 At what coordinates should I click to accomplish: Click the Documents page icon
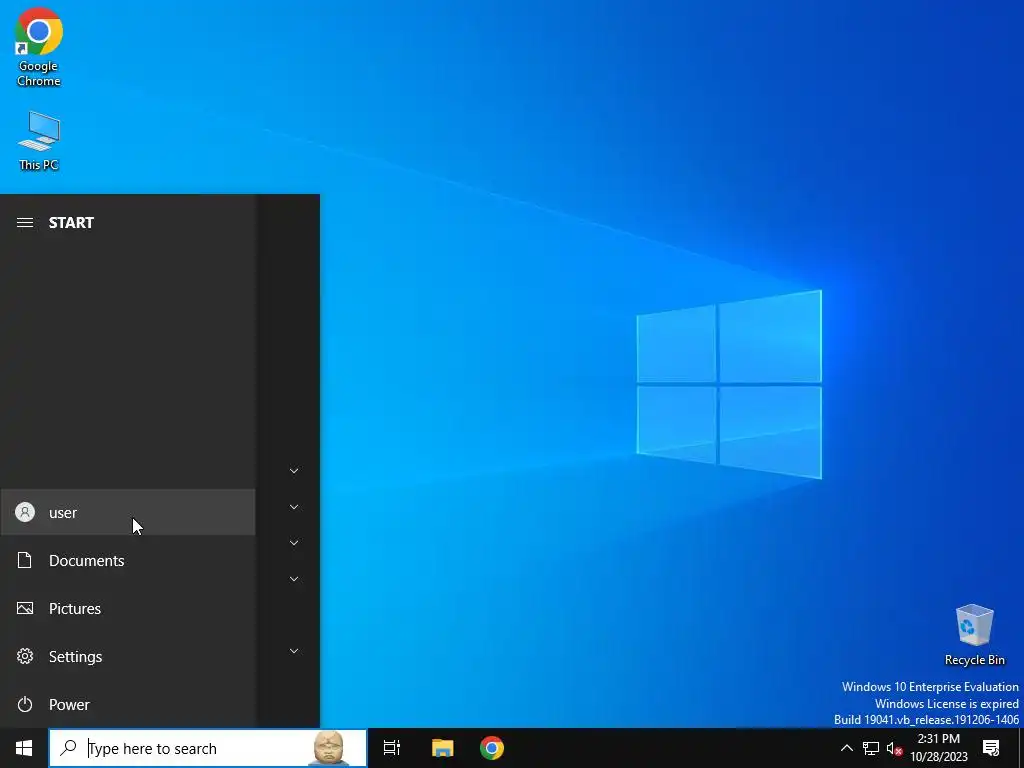click(x=25, y=560)
